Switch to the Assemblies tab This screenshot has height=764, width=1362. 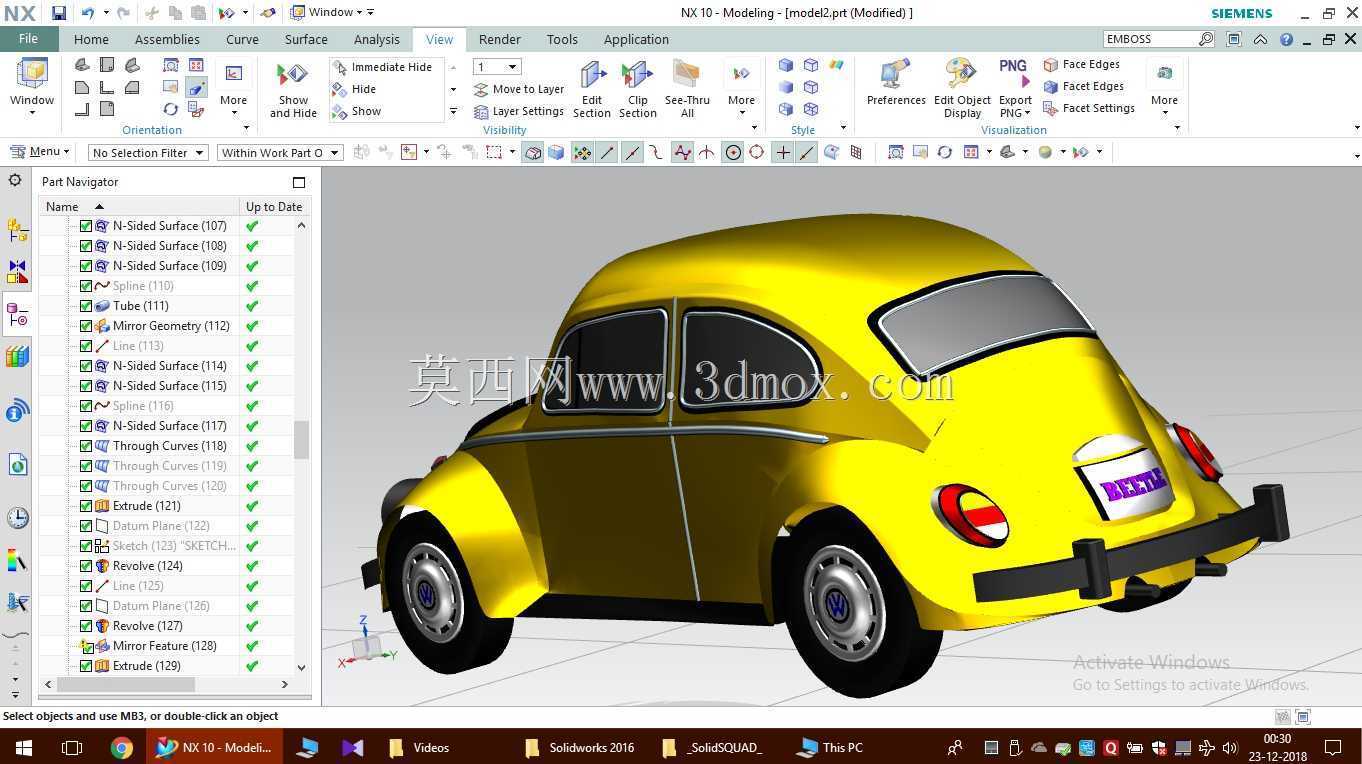click(x=167, y=39)
